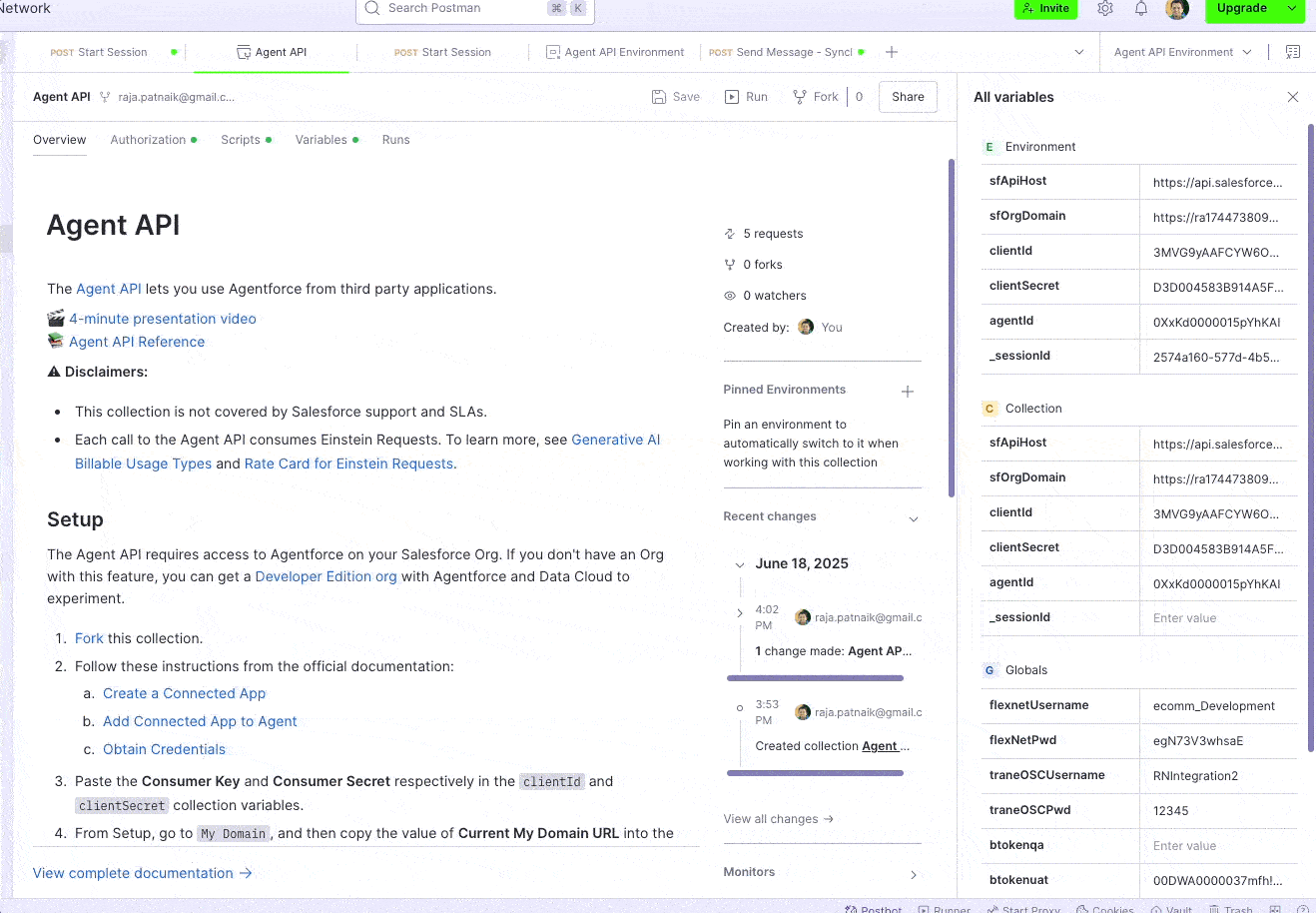Expand the Monitors section
Viewport: 1316px width, 913px height.
click(x=914, y=875)
